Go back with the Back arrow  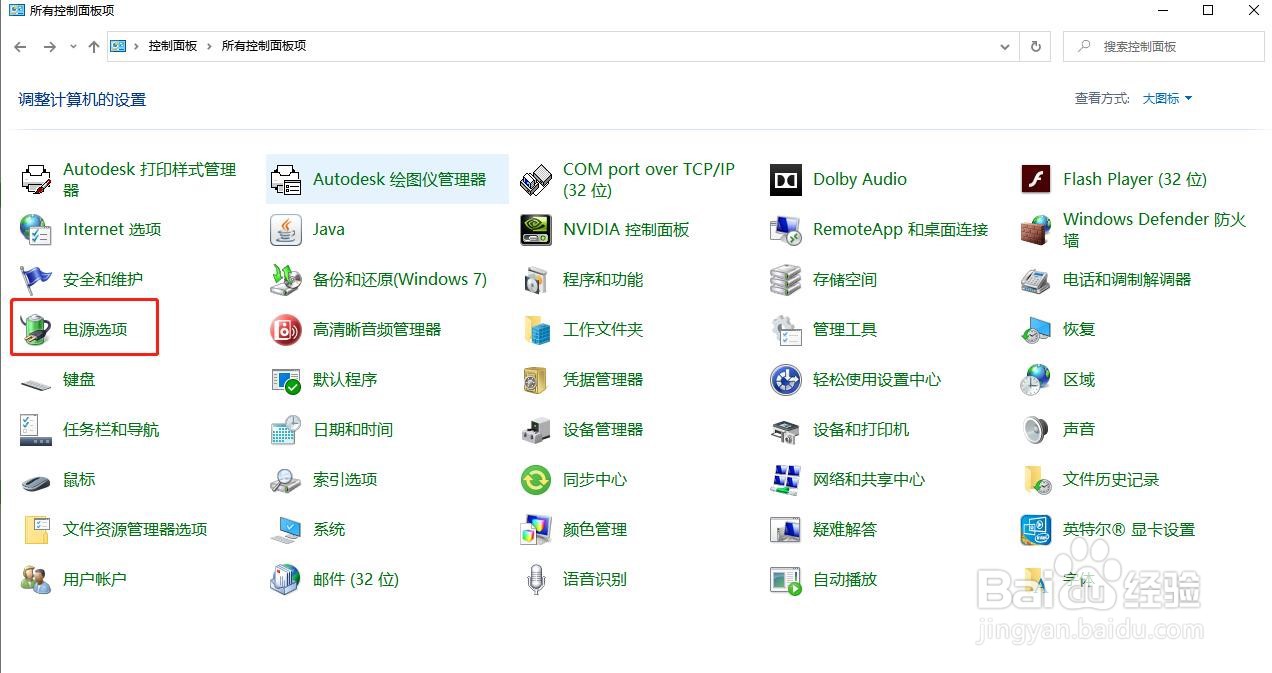tap(21, 47)
